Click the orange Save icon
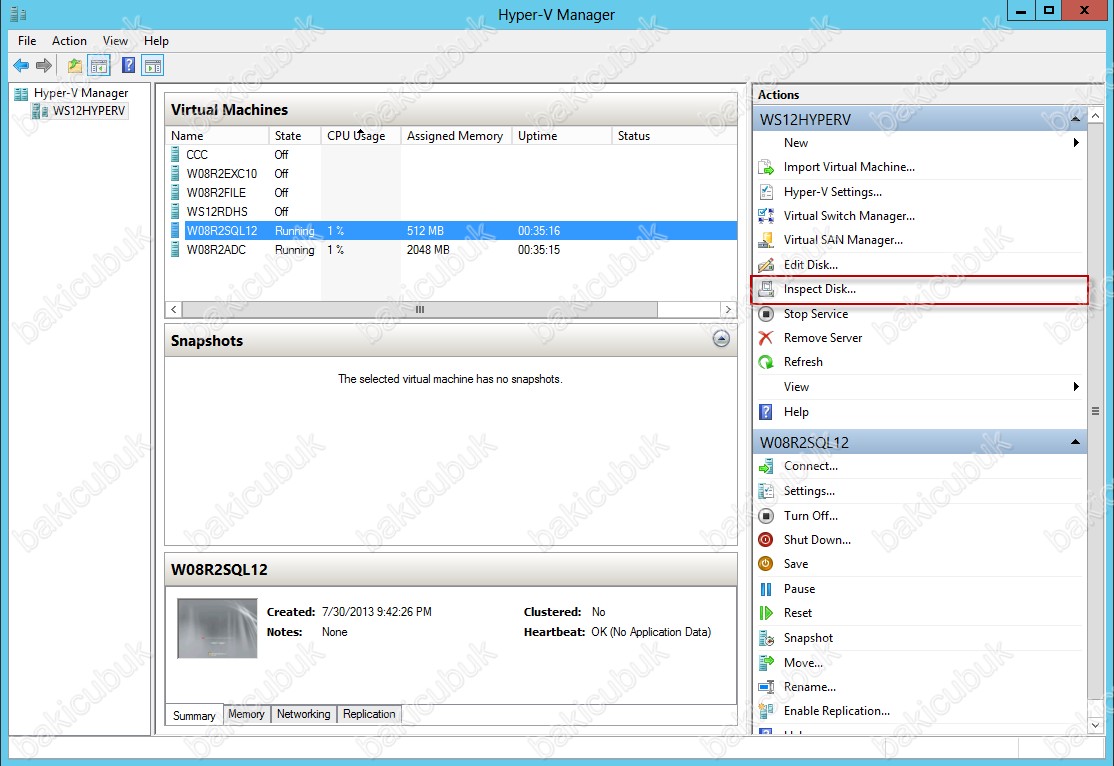The height and width of the screenshot is (766, 1114). pyautogui.click(x=766, y=564)
